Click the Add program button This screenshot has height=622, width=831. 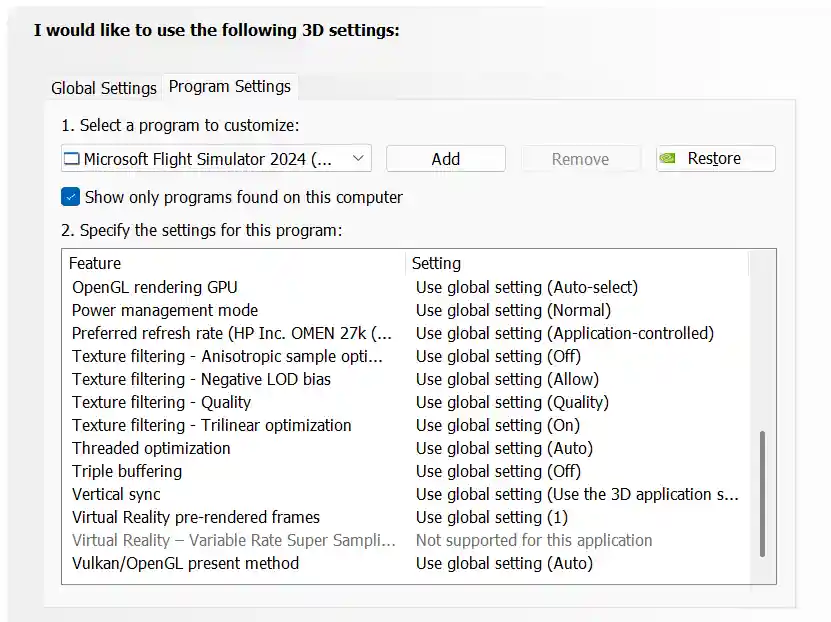tap(446, 158)
